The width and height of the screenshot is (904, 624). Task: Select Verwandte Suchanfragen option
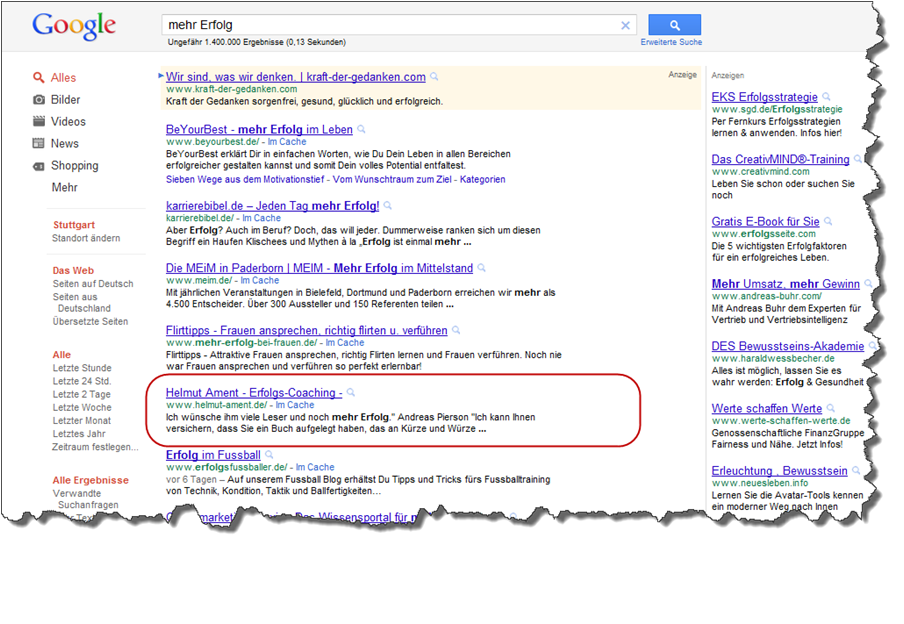(x=85, y=499)
